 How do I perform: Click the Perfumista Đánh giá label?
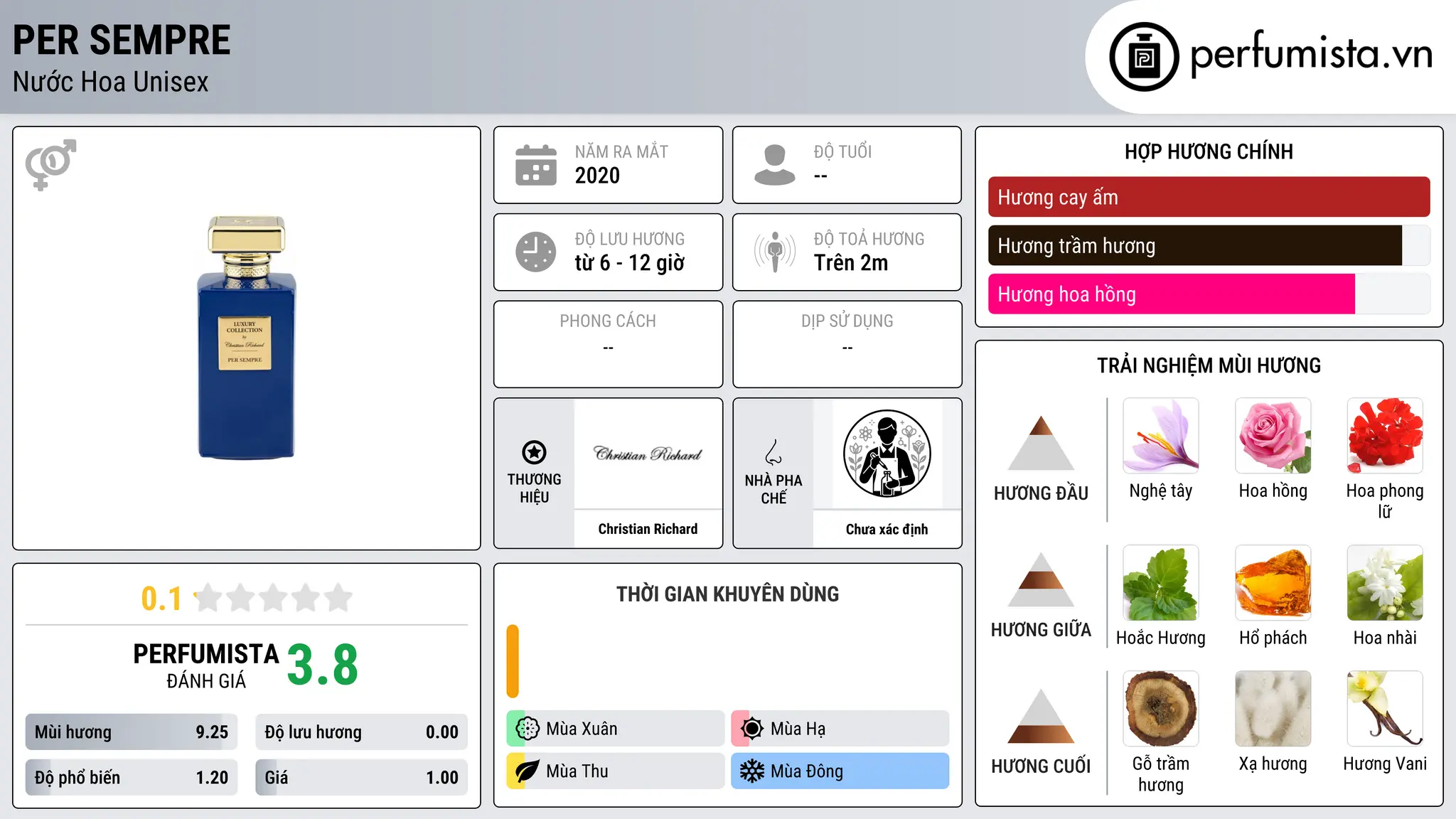click(206, 665)
